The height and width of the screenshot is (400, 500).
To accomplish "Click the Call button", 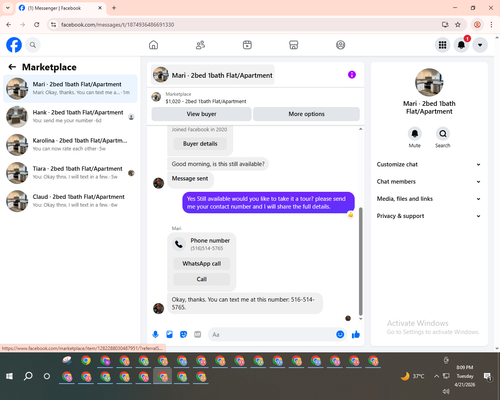I will pyautogui.click(x=202, y=279).
